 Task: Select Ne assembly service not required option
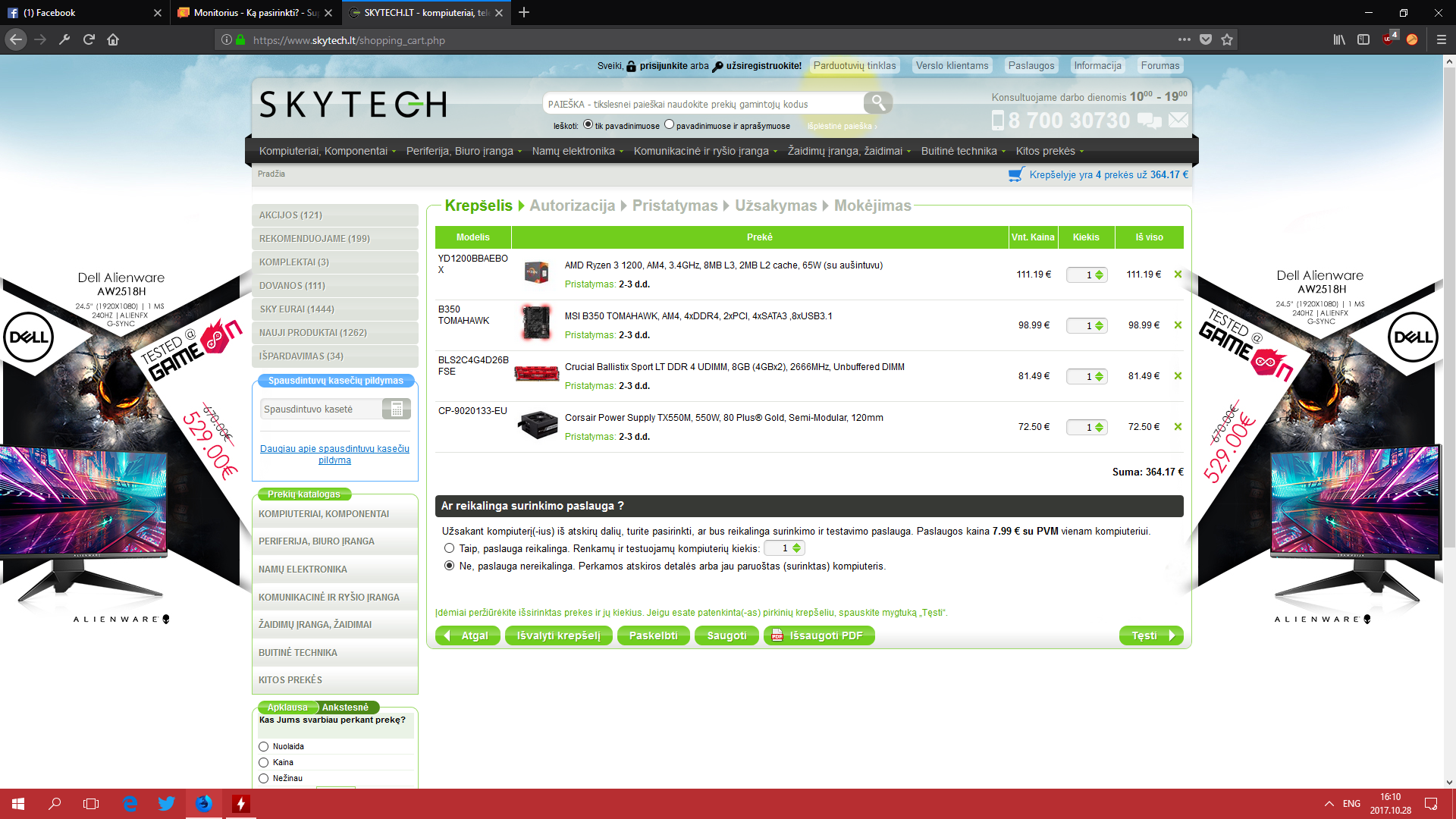tap(450, 566)
